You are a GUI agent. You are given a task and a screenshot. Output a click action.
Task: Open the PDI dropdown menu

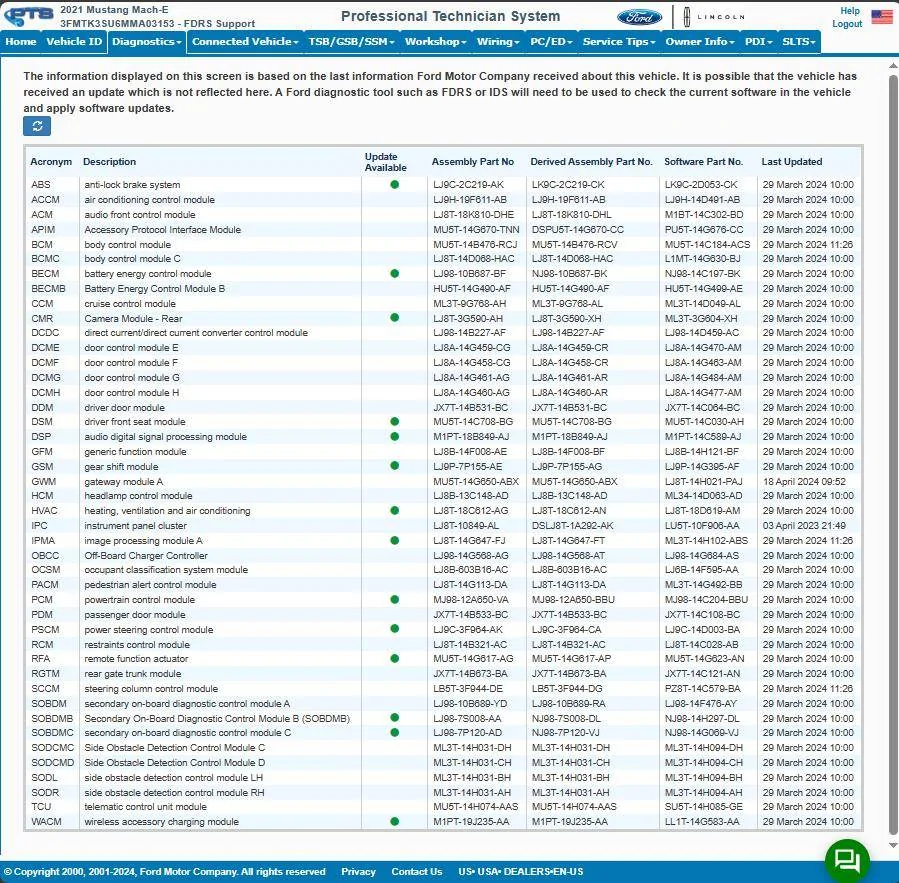tap(759, 41)
